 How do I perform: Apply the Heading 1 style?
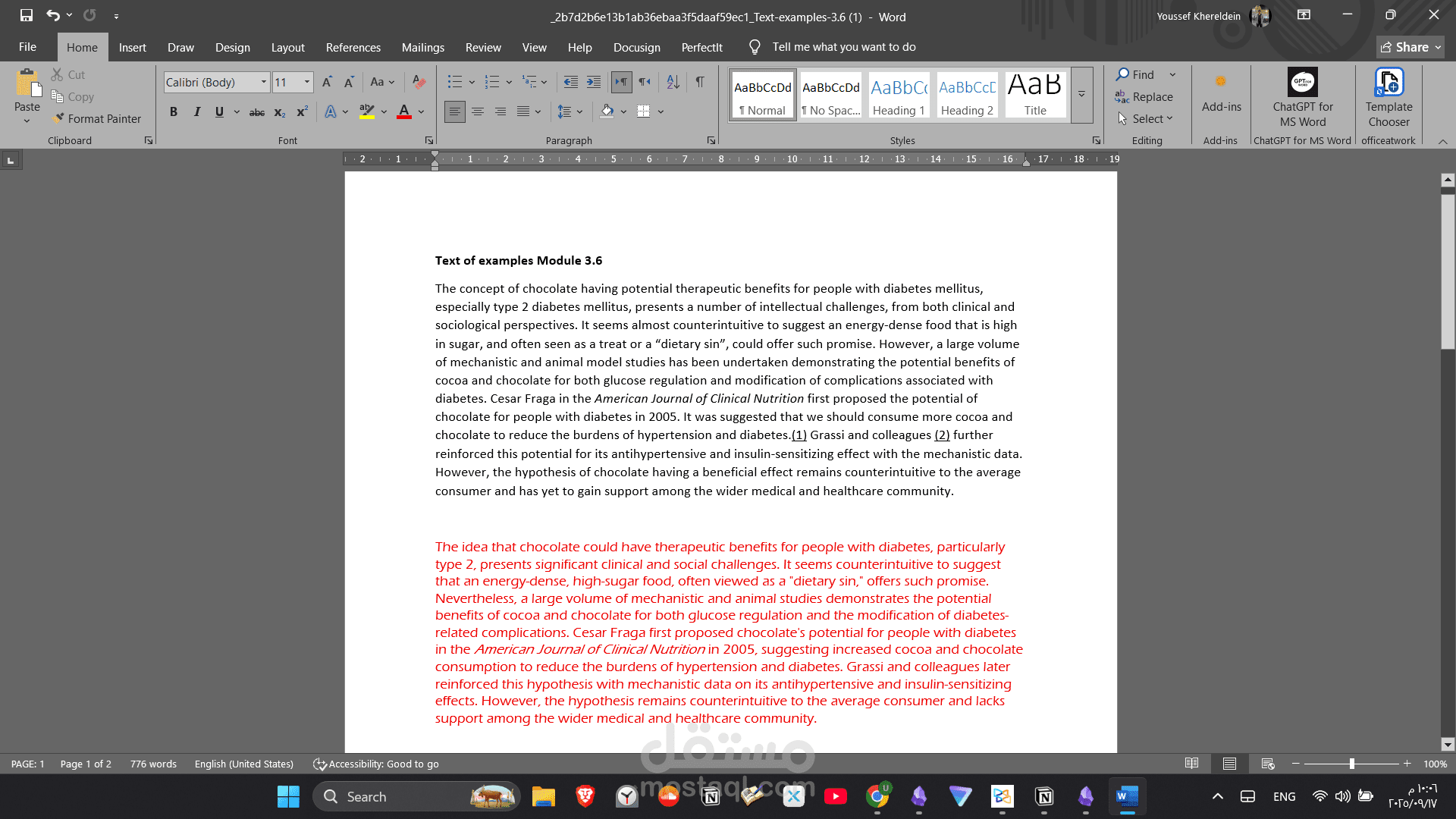(899, 94)
